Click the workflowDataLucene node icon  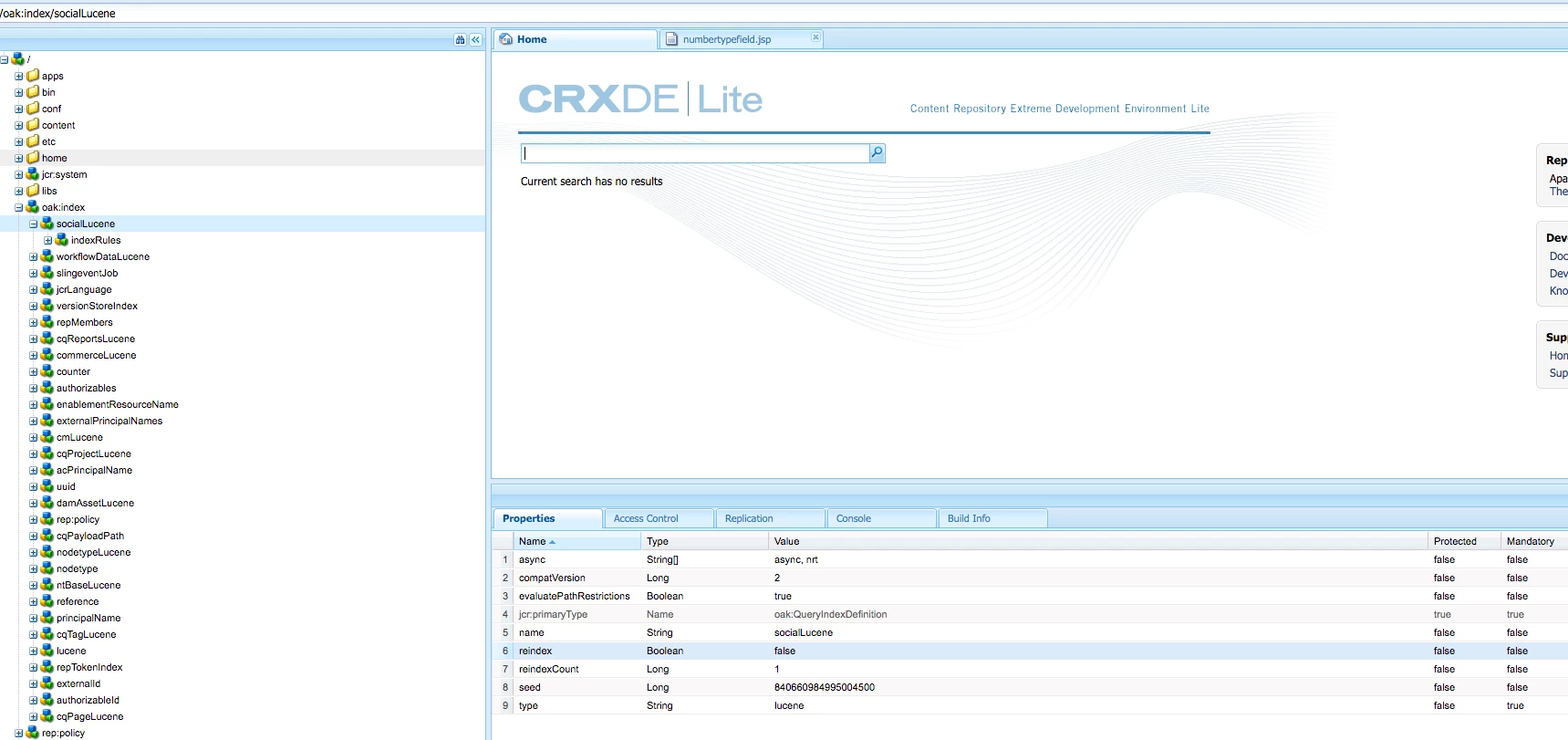pyautogui.click(x=47, y=256)
